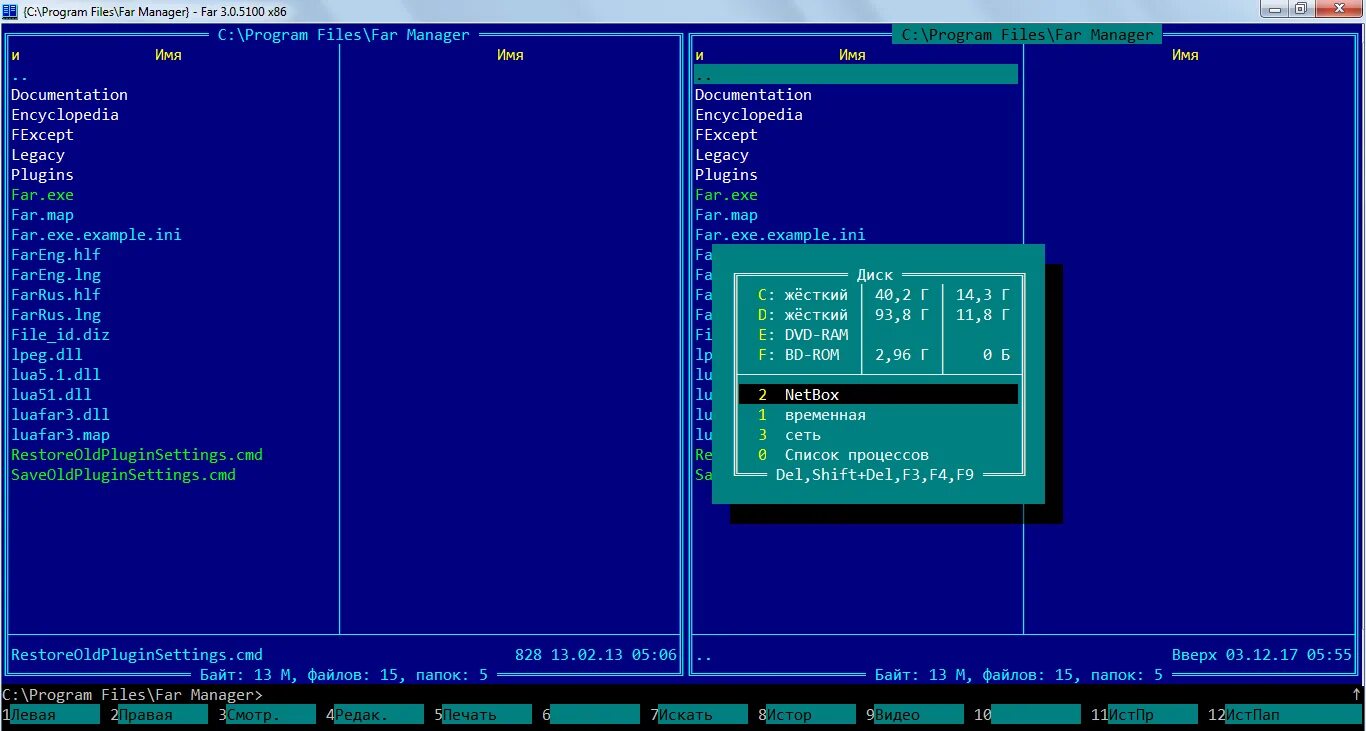Select Far.map in left panel
The image size is (1366, 731).
click(42, 215)
